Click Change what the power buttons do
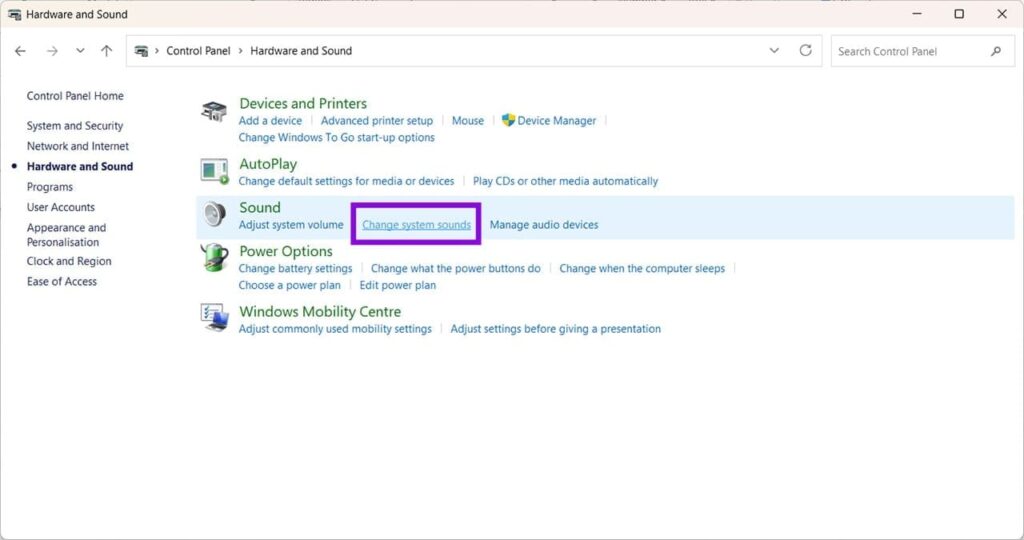This screenshot has height=540, width=1024. point(456,268)
